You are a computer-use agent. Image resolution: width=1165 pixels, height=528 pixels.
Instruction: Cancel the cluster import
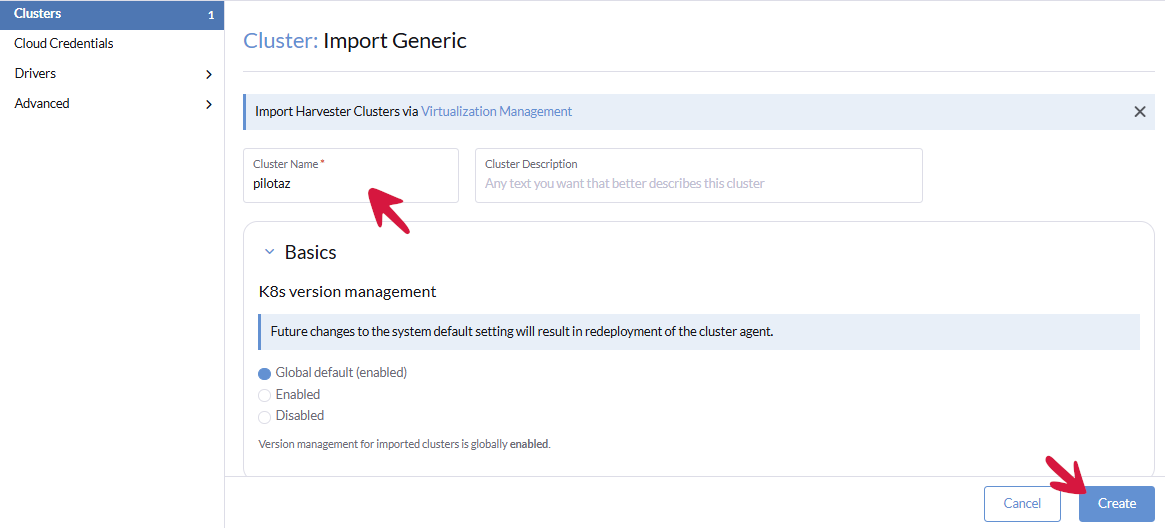(1022, 504)
